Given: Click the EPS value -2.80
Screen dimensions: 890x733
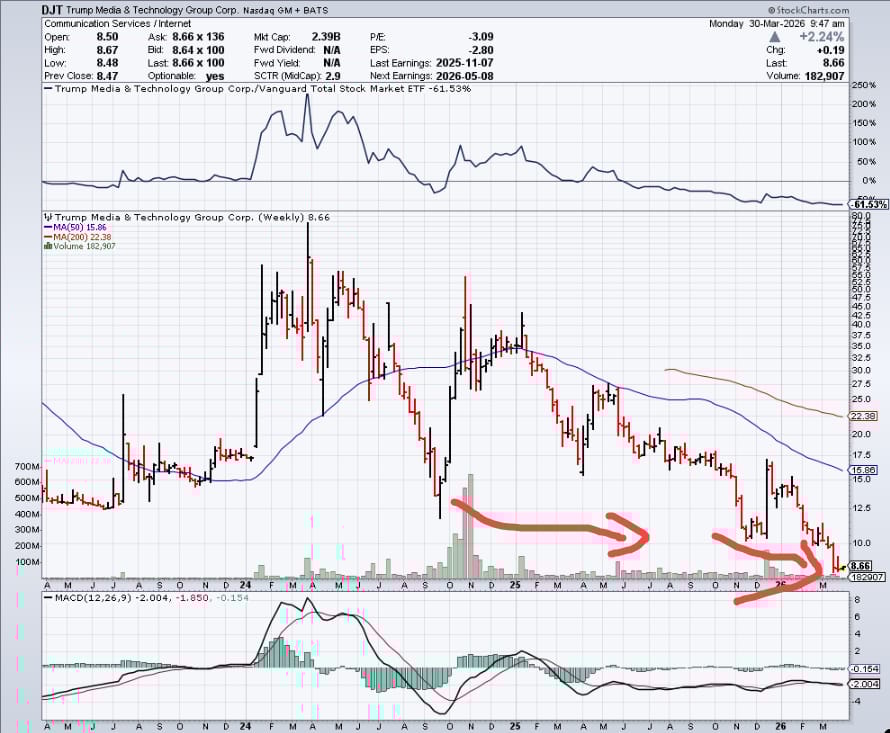Looking at the screenshot, I should click(480, 50).
